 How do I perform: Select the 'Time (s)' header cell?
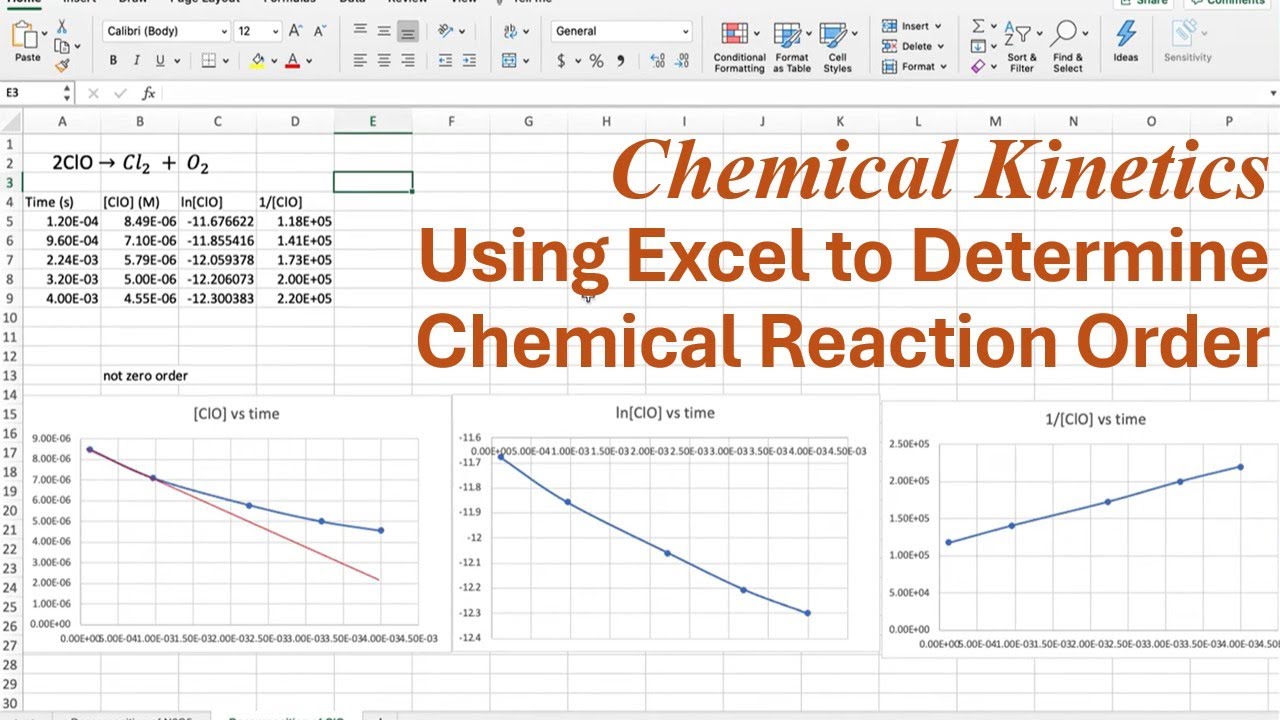(x=62, y=202)
